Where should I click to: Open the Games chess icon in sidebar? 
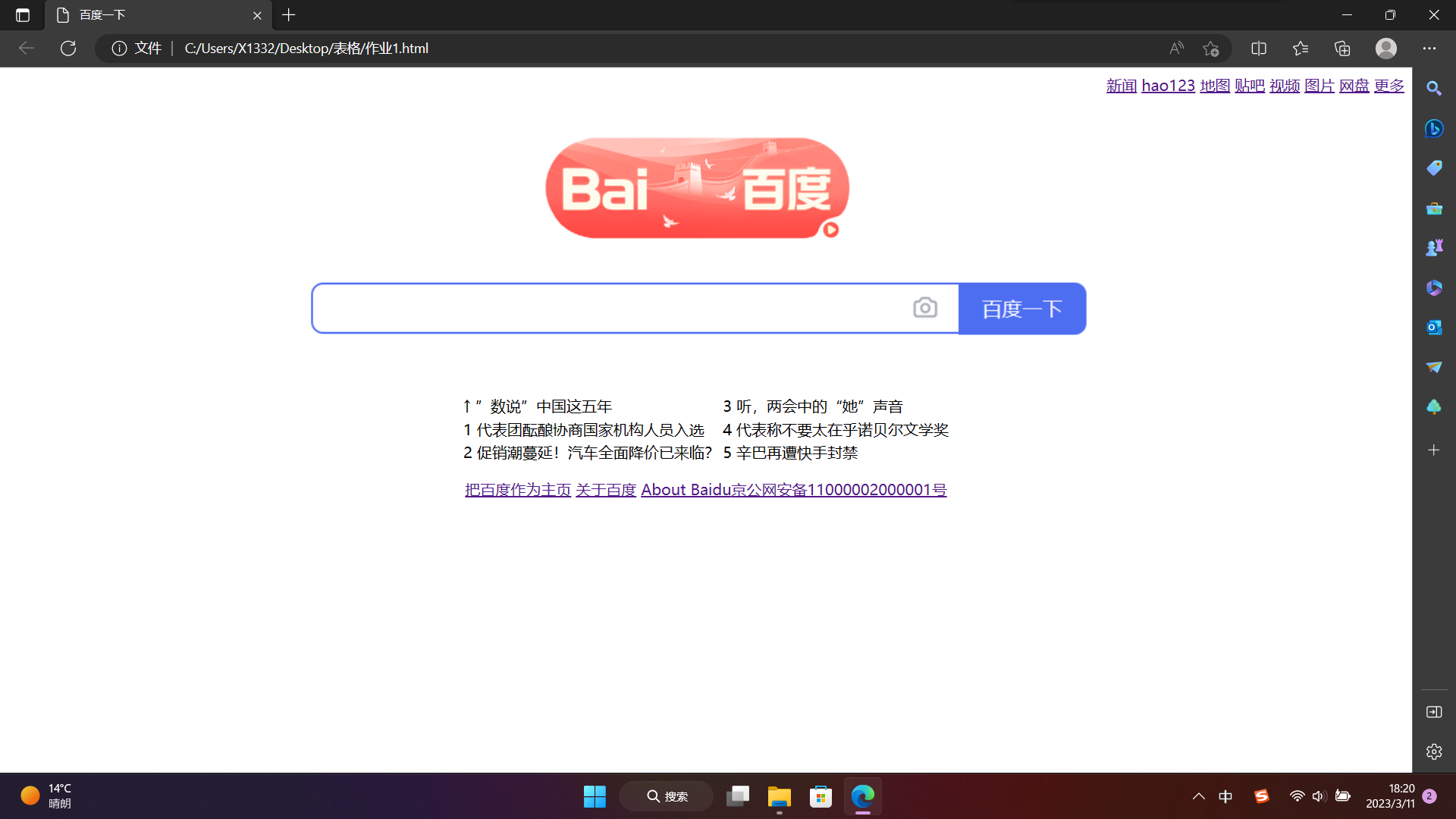pos(1433,248)
